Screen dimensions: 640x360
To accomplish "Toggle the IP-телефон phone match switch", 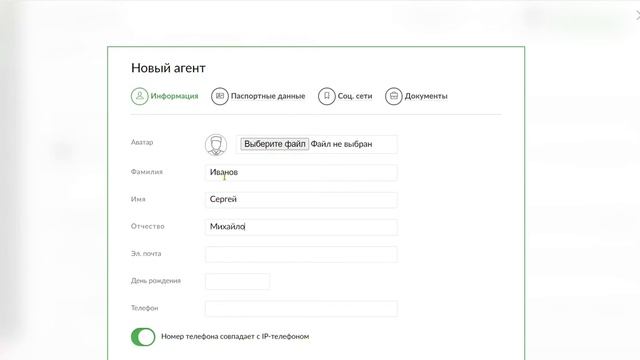I will click(x=143, y=337).
